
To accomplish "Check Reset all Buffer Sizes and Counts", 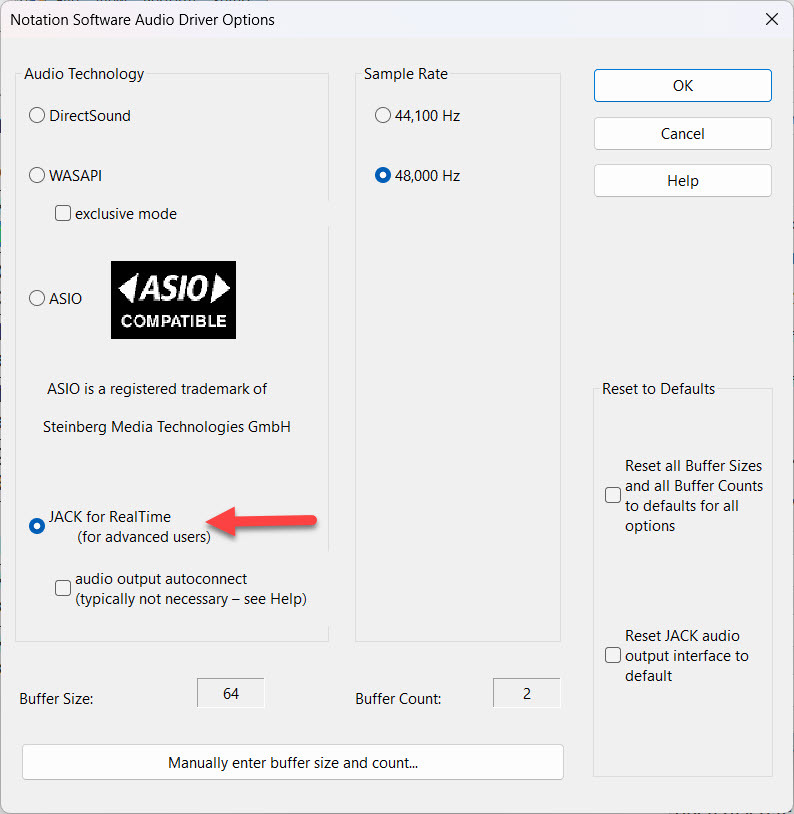I will (613, 495).
